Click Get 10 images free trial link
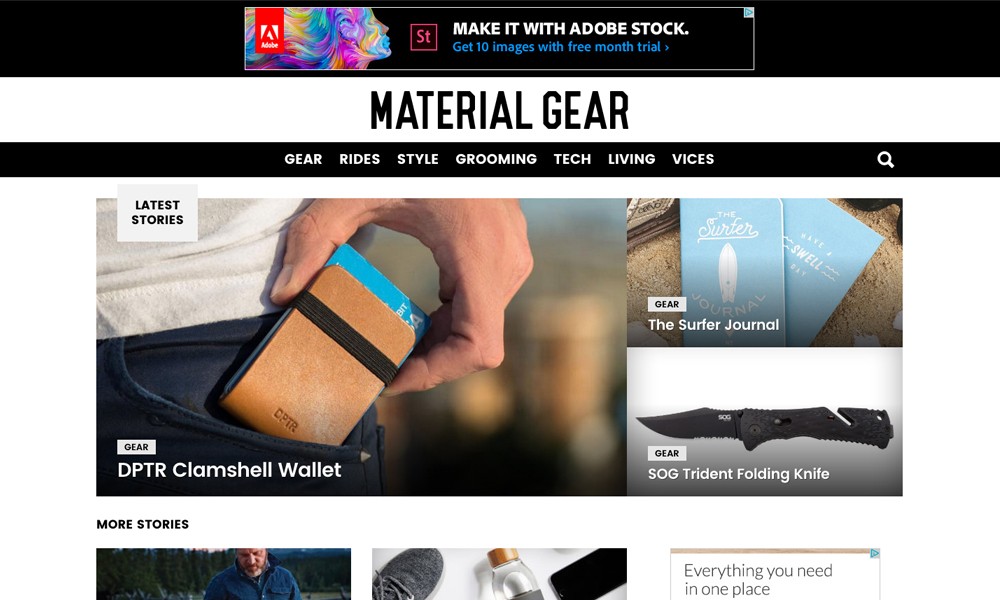The height and width of the screenshot is (600, 1000). pyautogui.click(x=561, y=47)
